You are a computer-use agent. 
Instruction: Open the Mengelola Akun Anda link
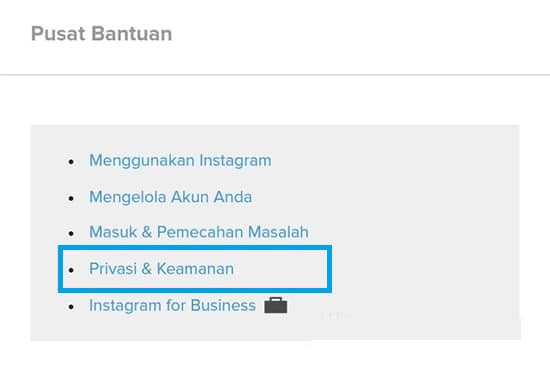[170, 197]
